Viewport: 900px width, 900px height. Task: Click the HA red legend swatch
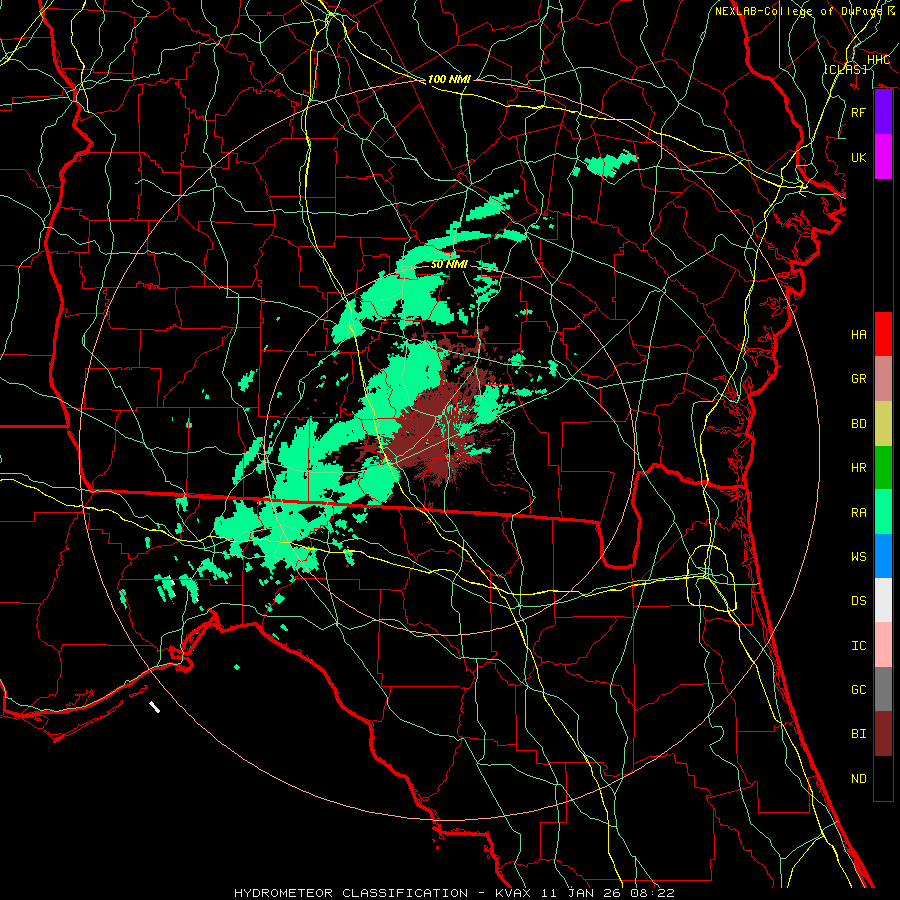pos(883,334)
